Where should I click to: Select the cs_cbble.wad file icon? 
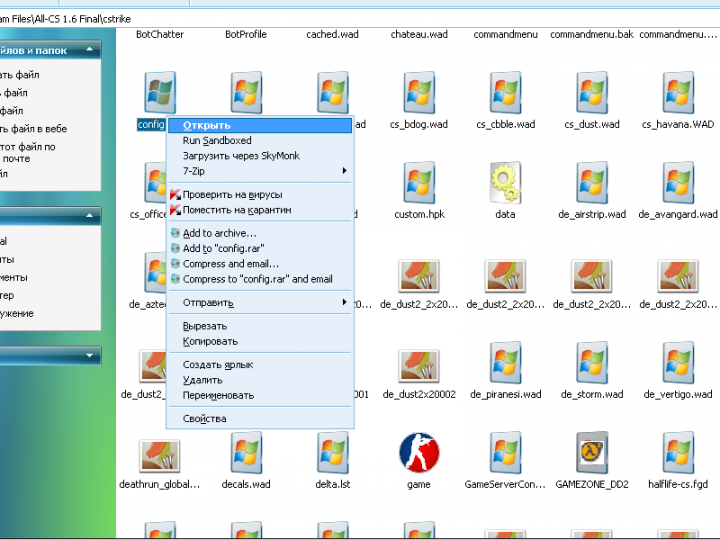[x=506, y=92]
